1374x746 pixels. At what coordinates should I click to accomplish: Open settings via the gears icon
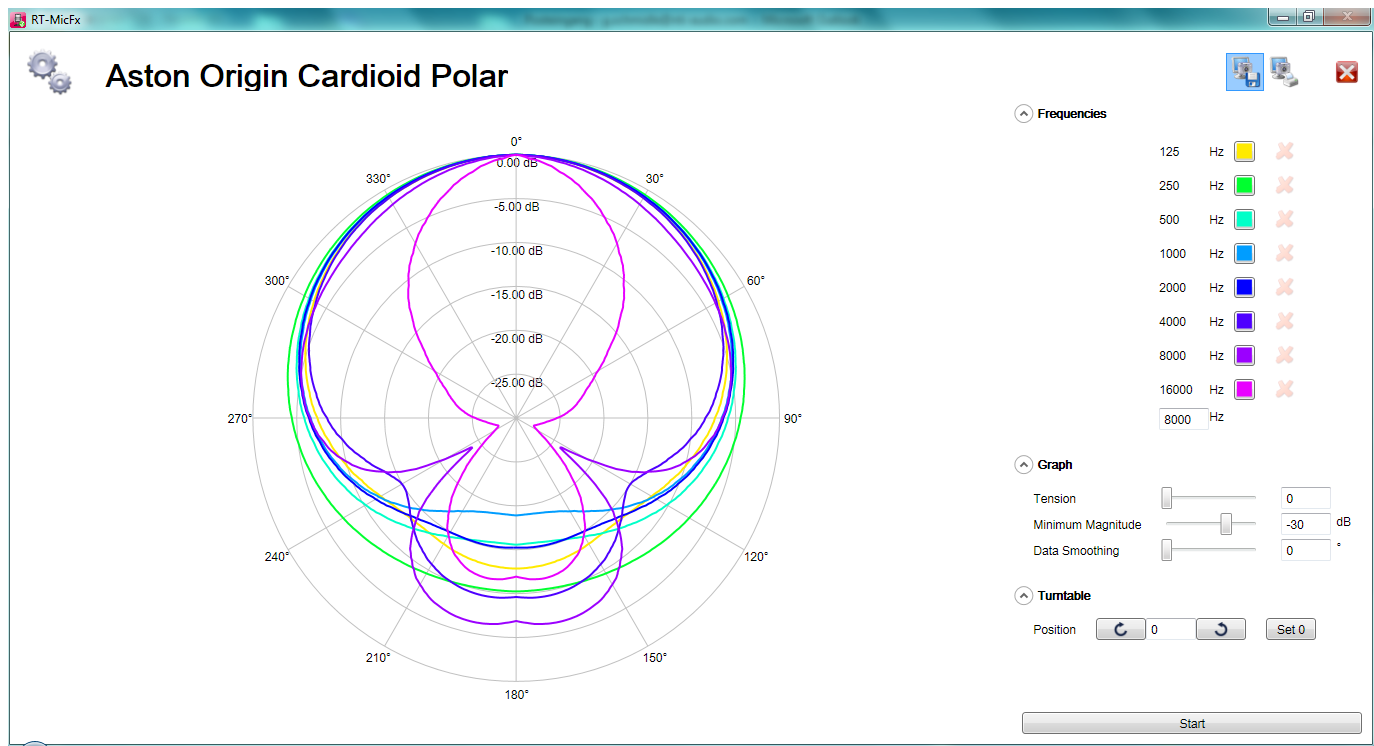(x=49, y=73)
